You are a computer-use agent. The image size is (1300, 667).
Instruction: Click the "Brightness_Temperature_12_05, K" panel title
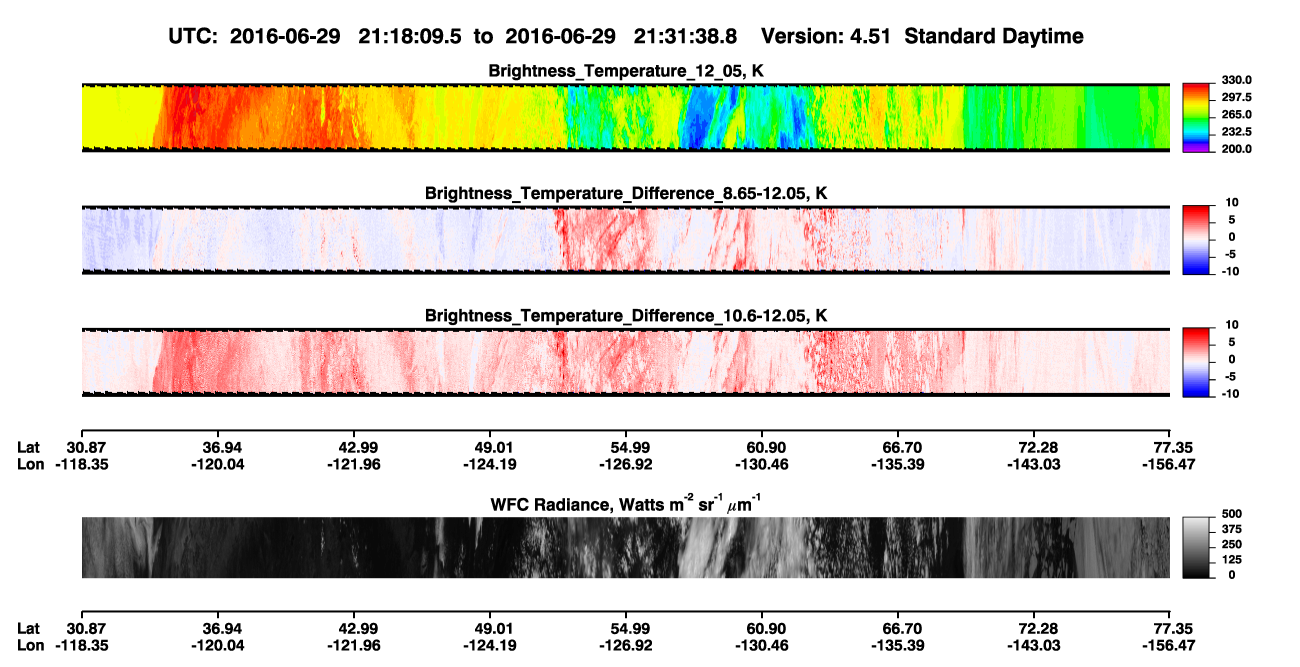626,71
